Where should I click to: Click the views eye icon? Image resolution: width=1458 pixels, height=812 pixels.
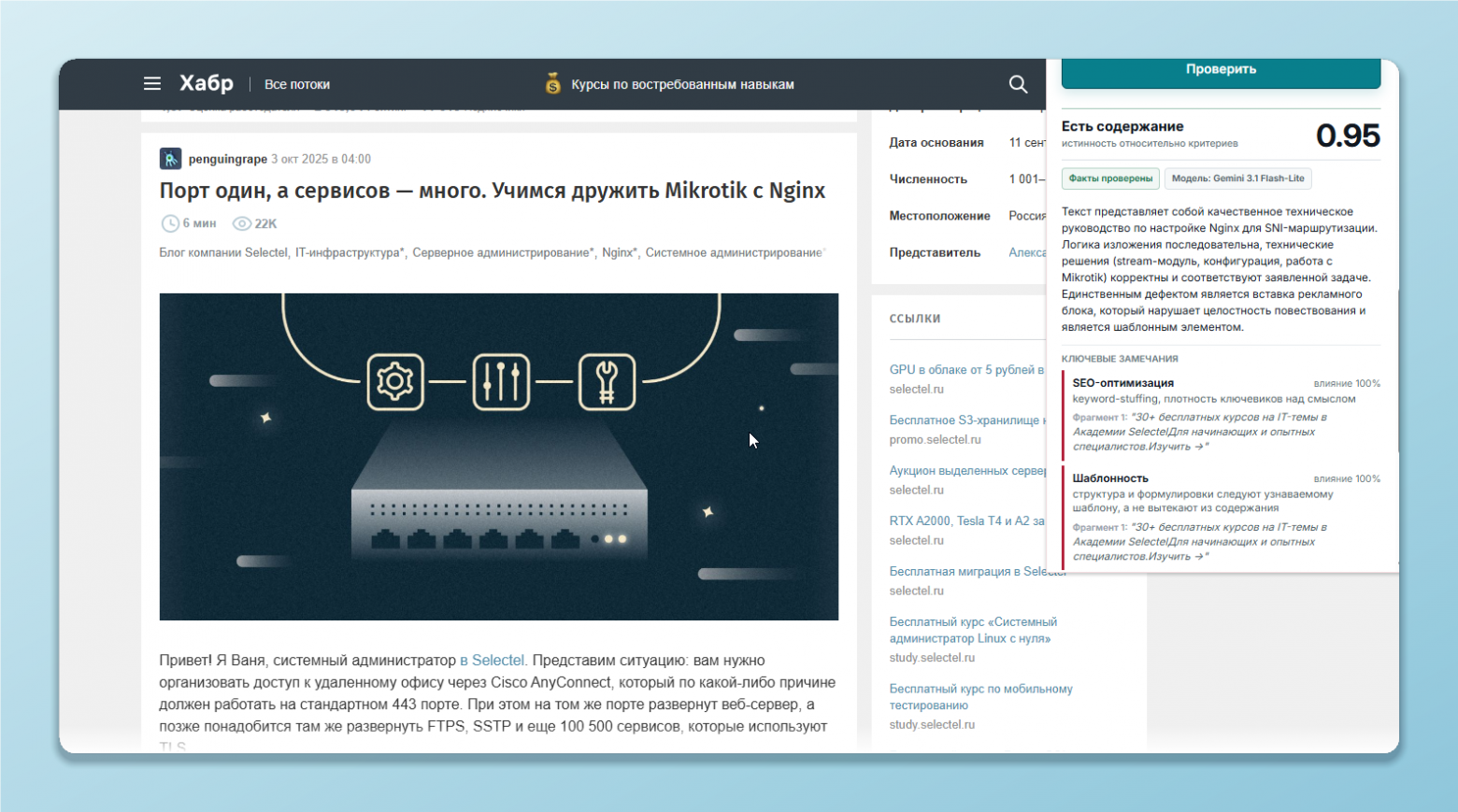242,223
